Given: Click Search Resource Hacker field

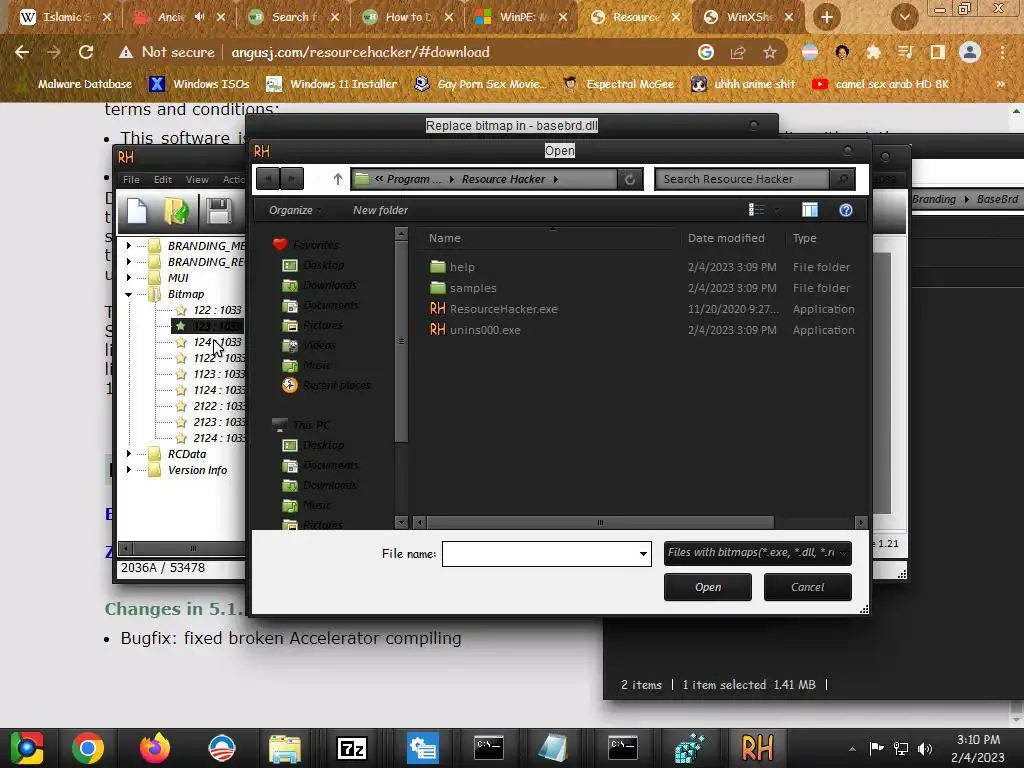Looking at the screenshot, I should click(x=743, y=179).
